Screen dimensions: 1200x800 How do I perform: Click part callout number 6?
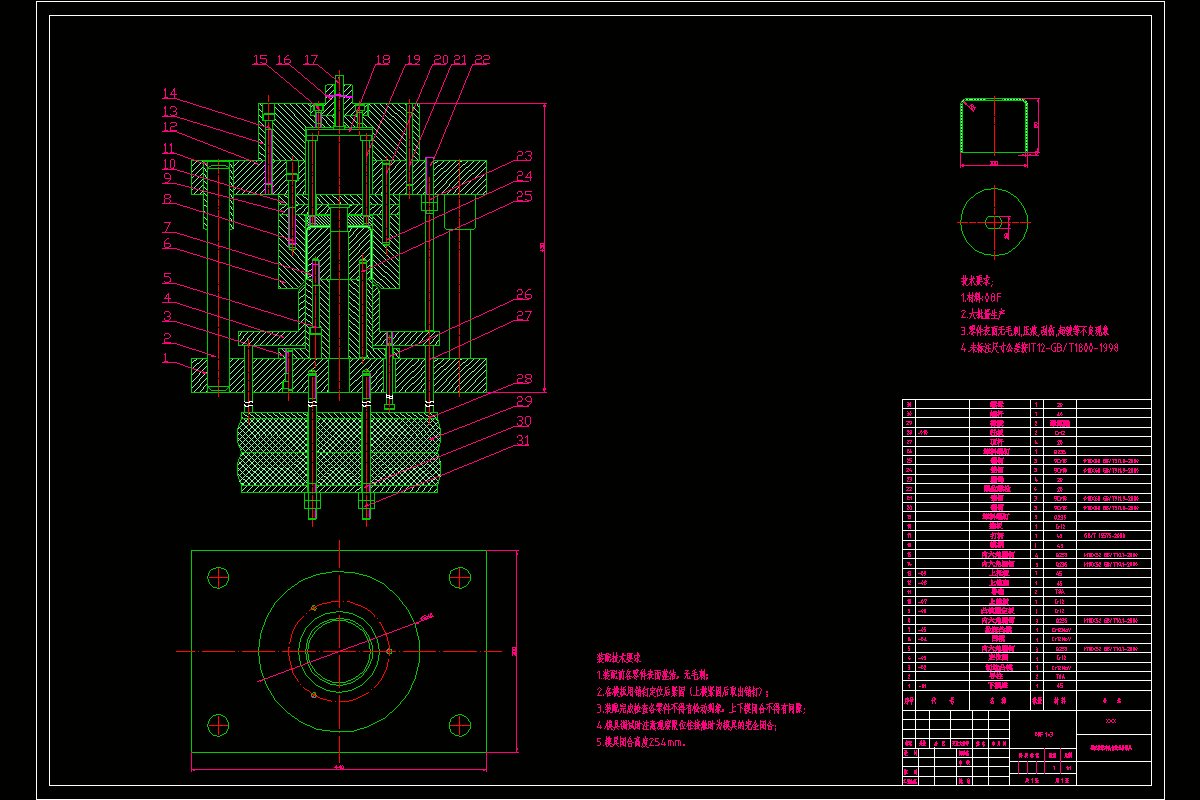[168, 244]
